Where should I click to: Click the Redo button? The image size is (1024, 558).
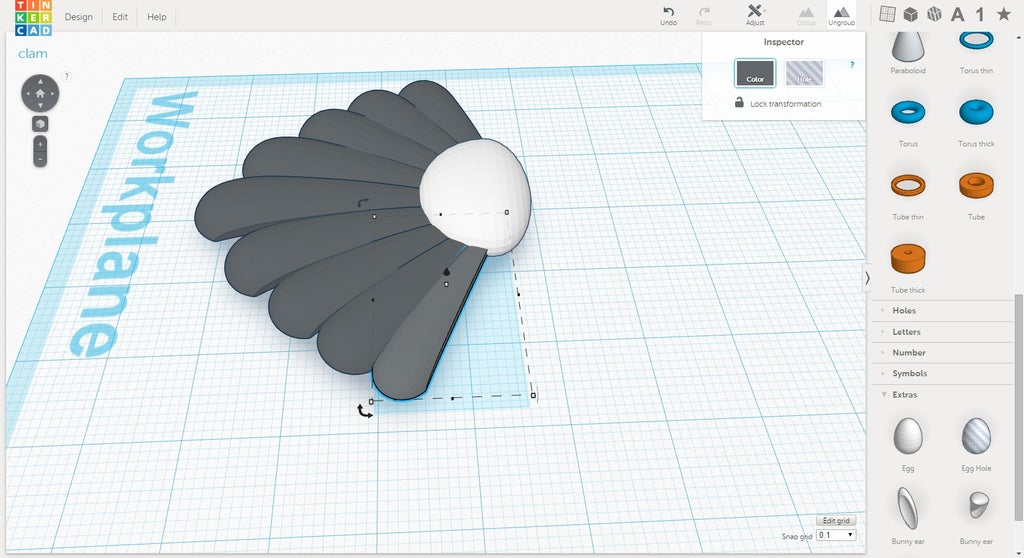click(704, 16)
